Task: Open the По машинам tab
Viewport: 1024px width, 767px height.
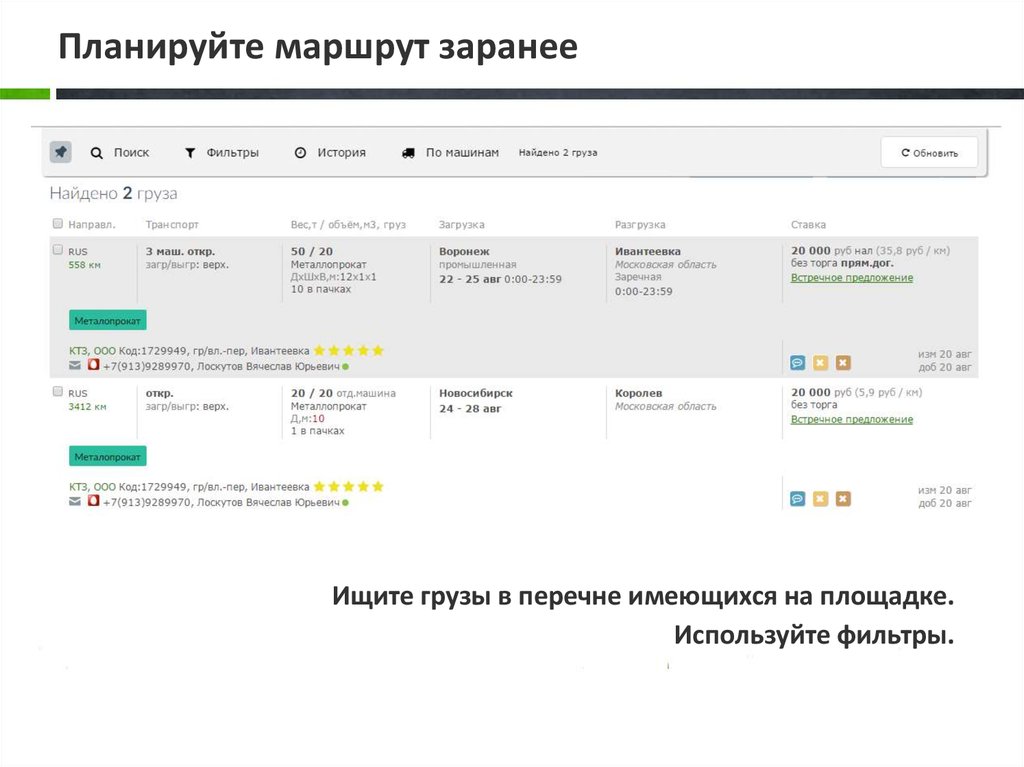Action: 461,152
